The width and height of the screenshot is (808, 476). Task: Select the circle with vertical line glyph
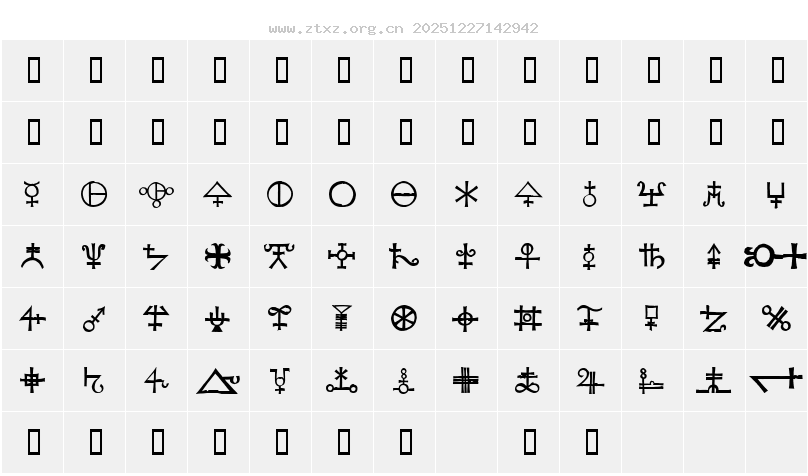tap(280, 195)
